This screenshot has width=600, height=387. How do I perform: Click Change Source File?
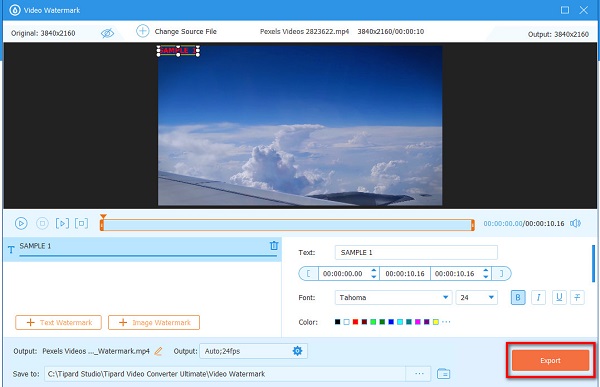(176, 31)
